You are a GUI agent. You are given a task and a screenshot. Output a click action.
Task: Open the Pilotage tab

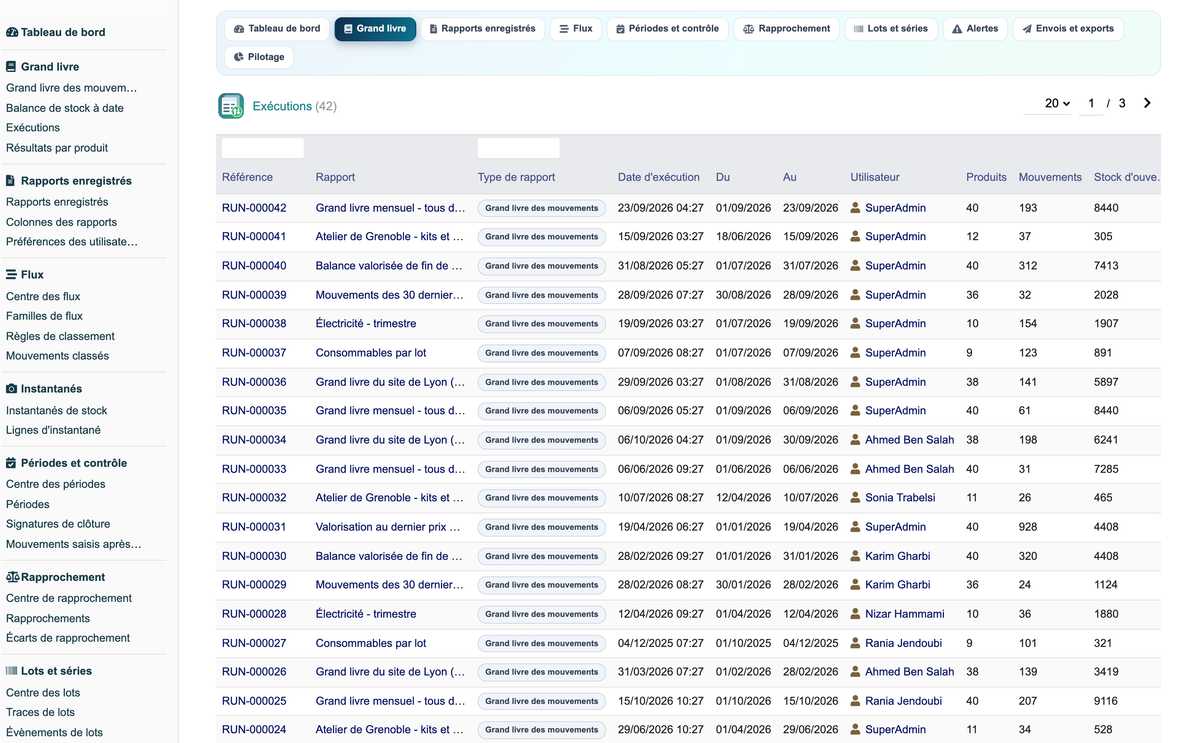(259, 57)
